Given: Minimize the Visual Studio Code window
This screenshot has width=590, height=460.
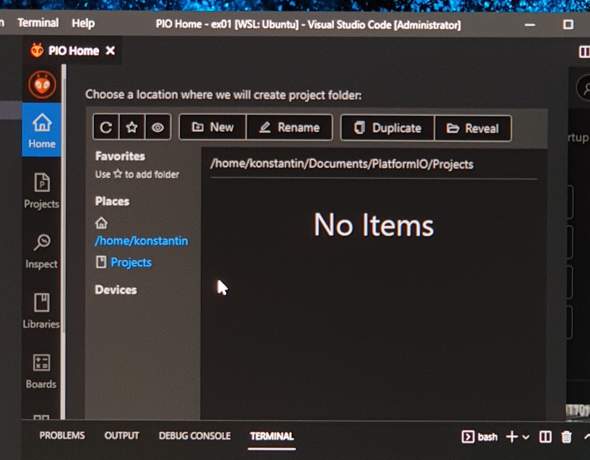Looking at the screenshot, I should 530,25.
